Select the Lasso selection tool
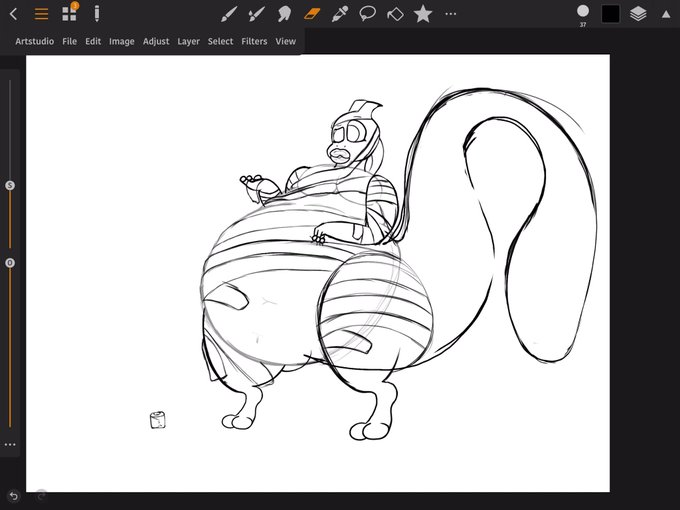 coord(367,14)
